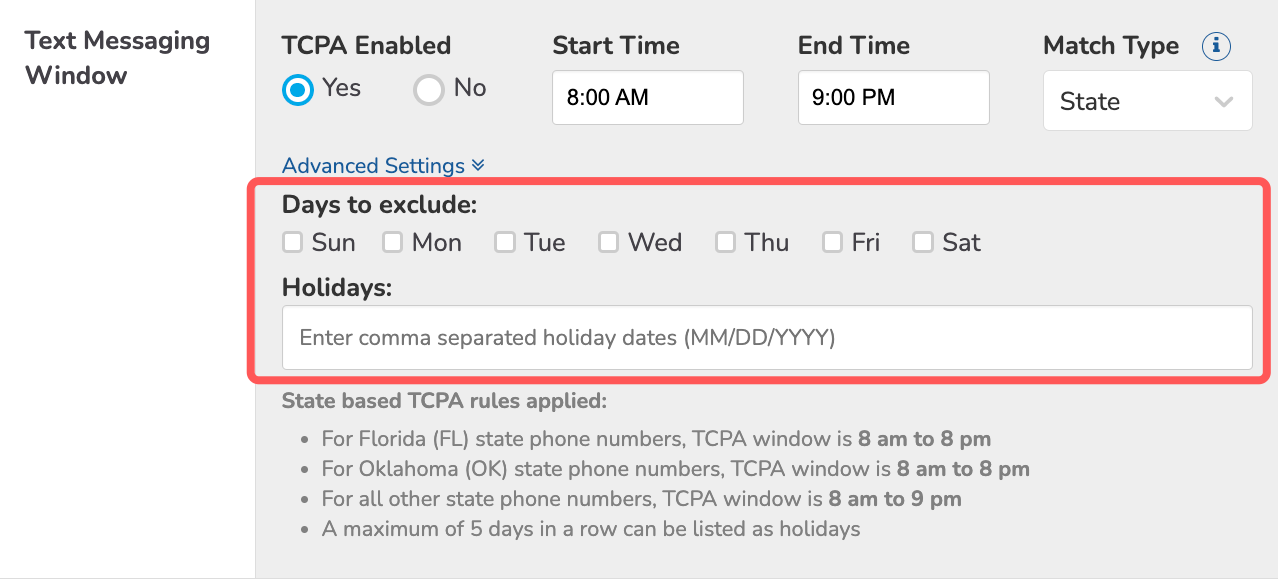The image size is (1278, 579).
Task: Click the info icon next to Match Type
Action: click(1216, 46)
